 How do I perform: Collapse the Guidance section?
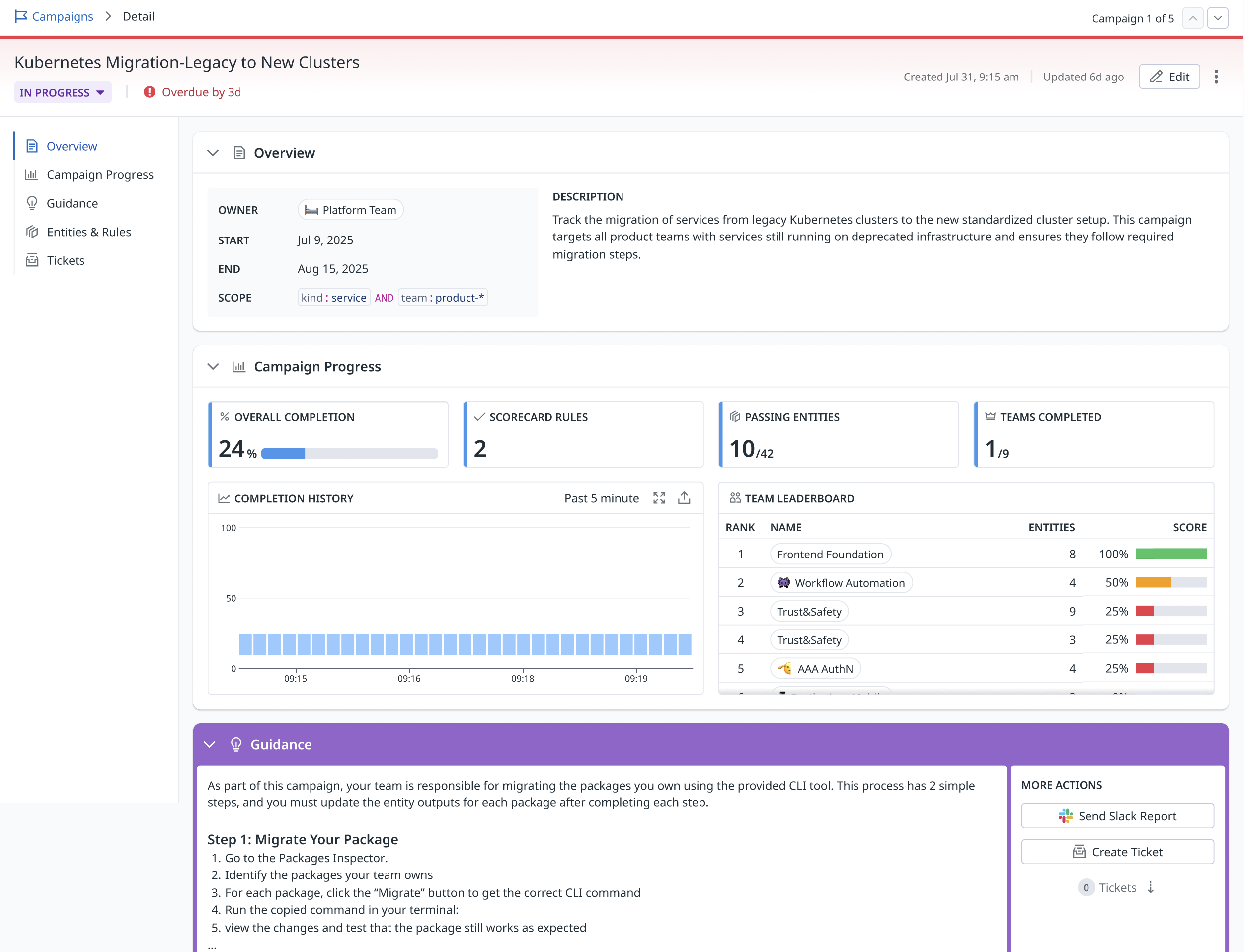pyautogui.click(x=210, y=745)
